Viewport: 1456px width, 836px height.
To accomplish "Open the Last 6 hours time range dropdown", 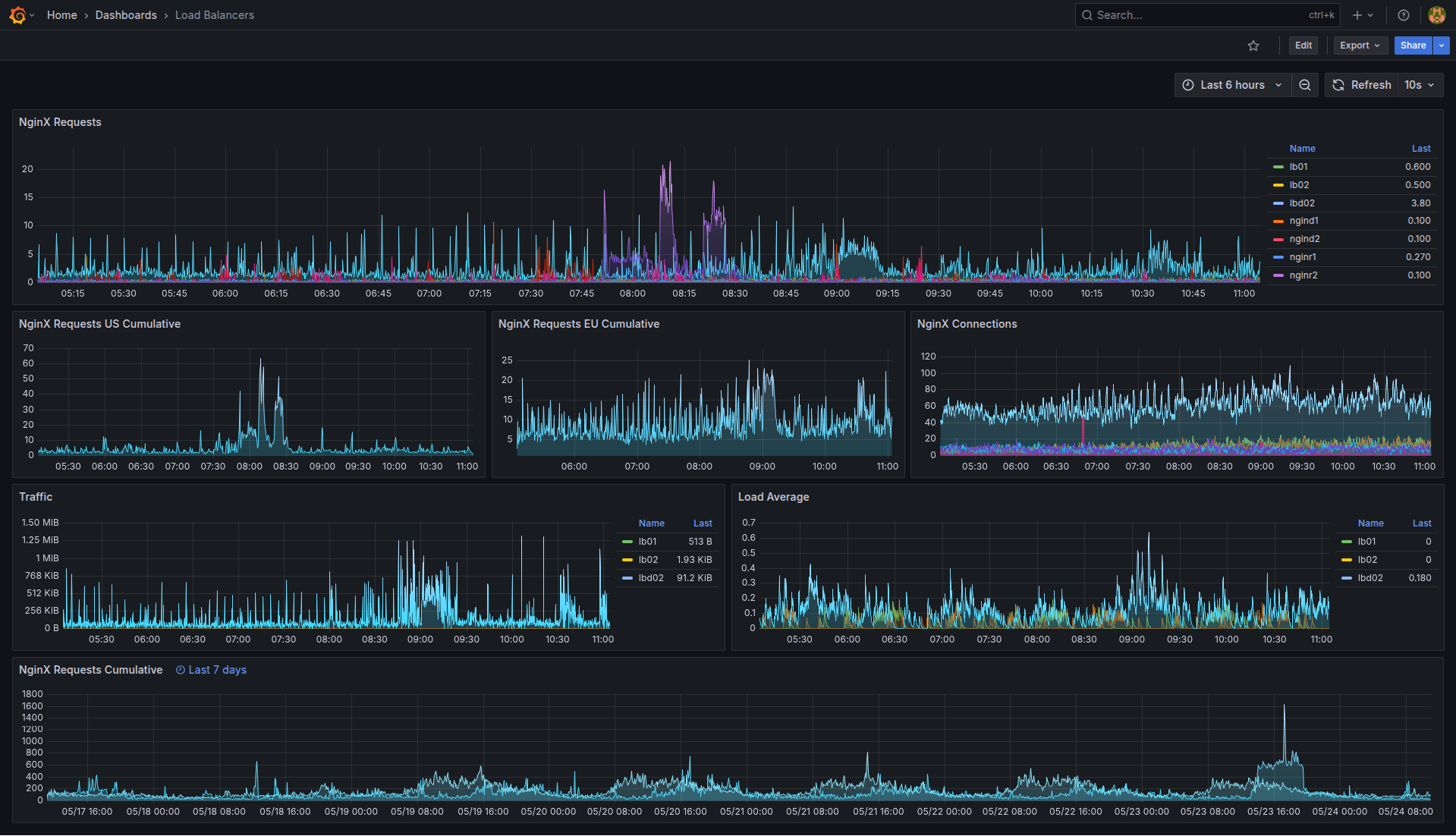I will (x=1233, y=85).
